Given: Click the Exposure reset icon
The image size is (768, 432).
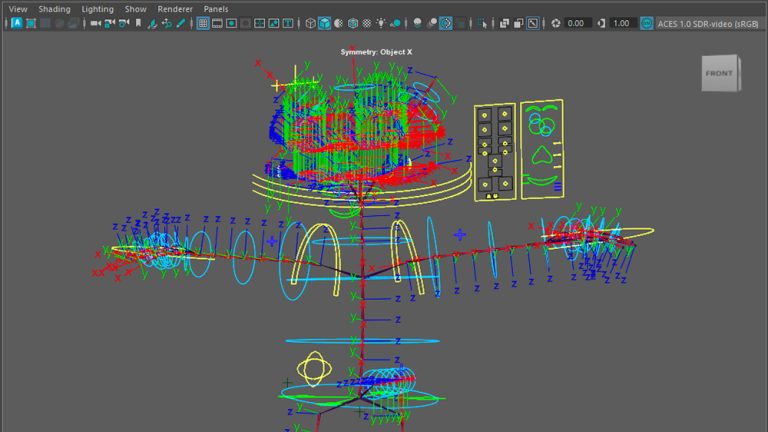Looking at the screenshot, I should tap(556, 23).
